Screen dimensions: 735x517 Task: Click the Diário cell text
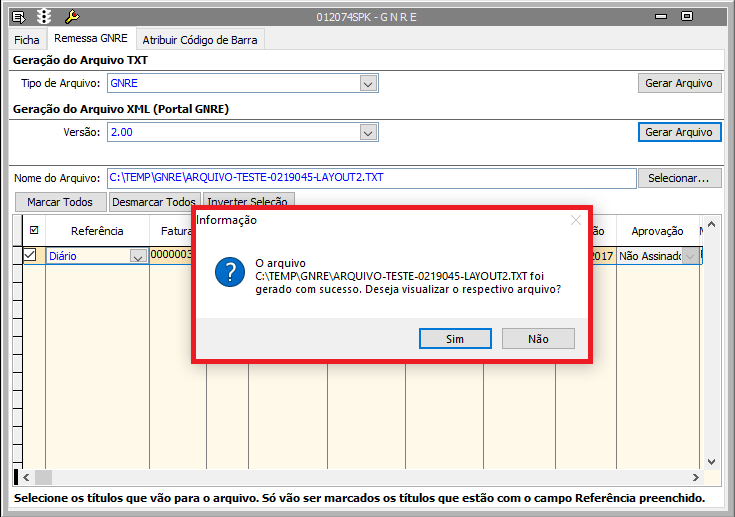pos(63,256)
